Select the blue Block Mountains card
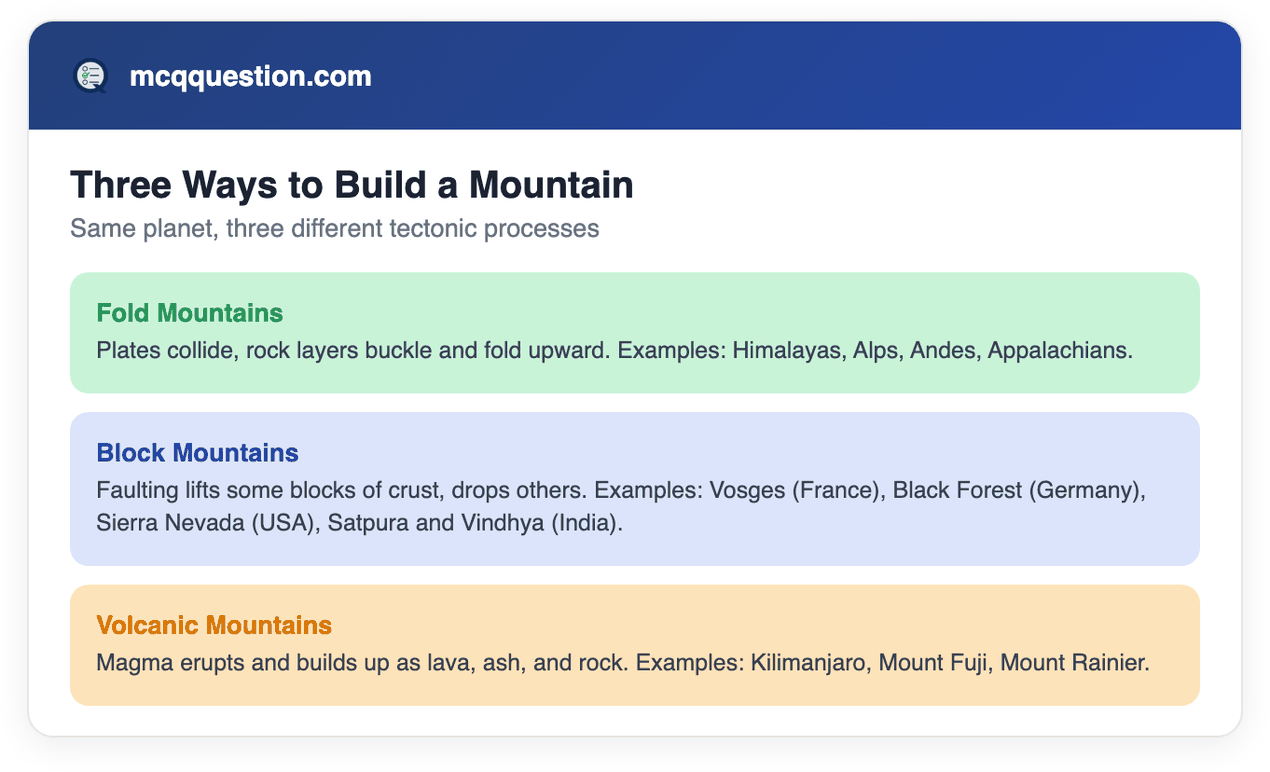 pos(635,489)
